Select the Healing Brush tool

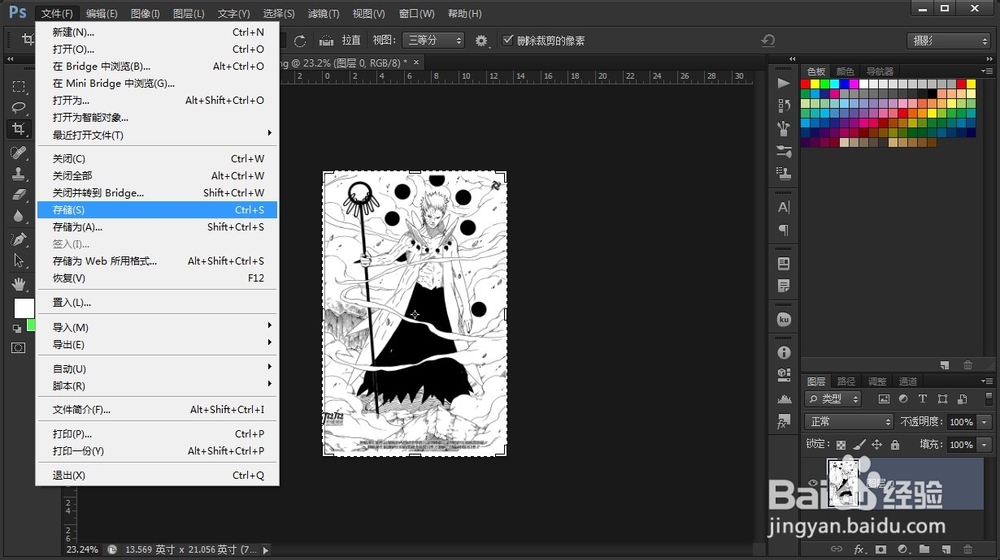[18, 152]
